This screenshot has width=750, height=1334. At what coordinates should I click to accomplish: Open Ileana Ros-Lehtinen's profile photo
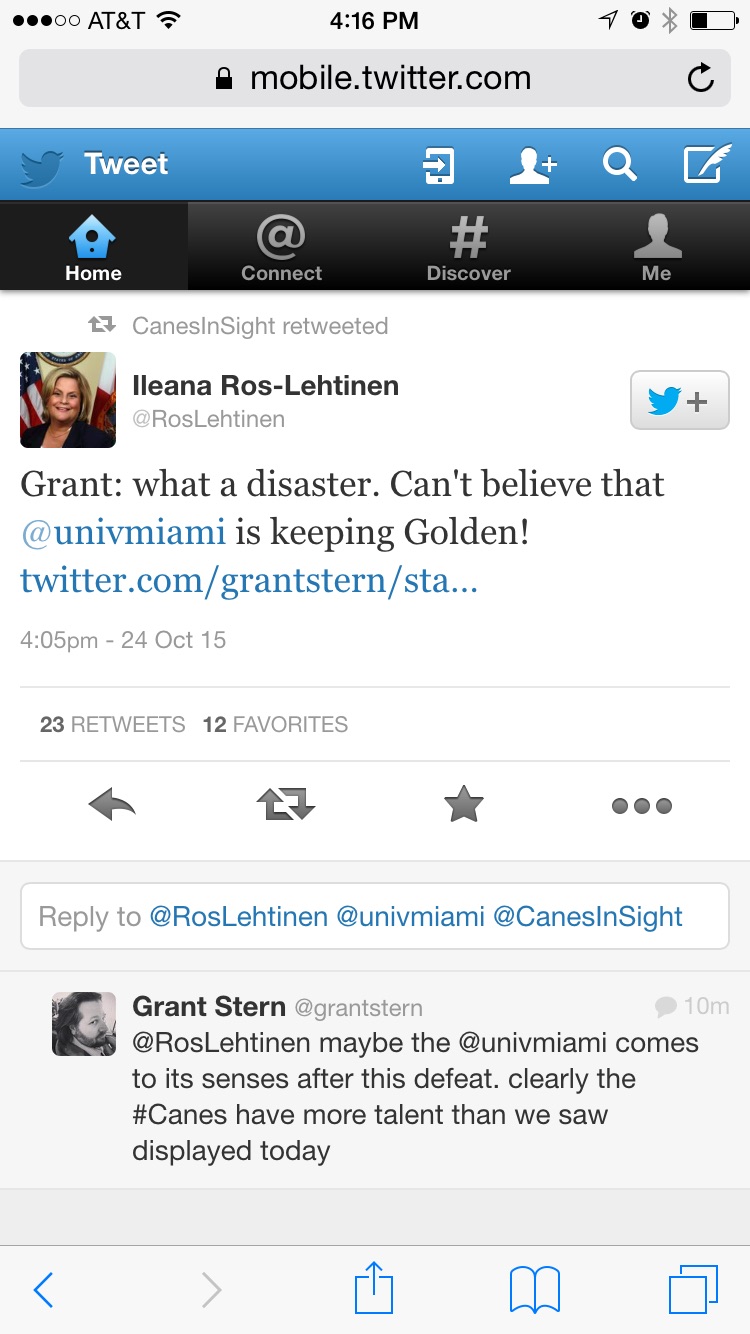[x=68, y=400]
